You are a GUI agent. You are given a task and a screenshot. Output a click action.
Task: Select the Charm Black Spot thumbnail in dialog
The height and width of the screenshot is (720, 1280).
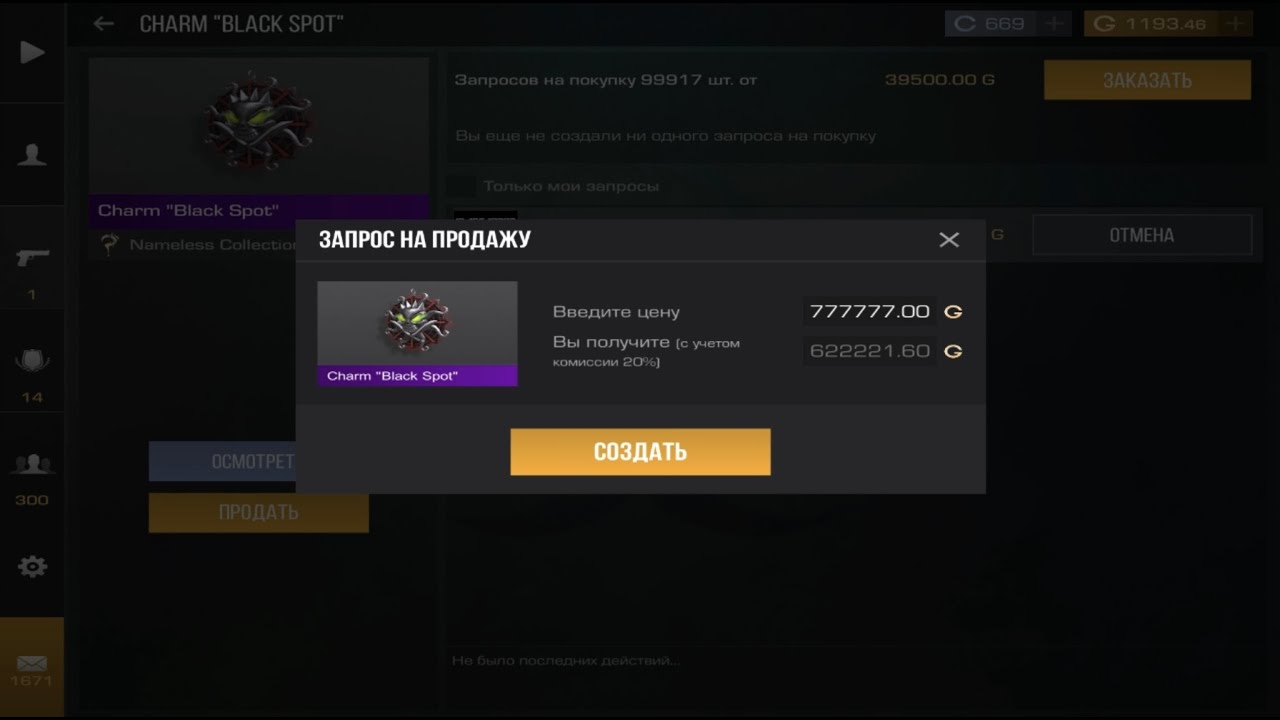[417, 333]
